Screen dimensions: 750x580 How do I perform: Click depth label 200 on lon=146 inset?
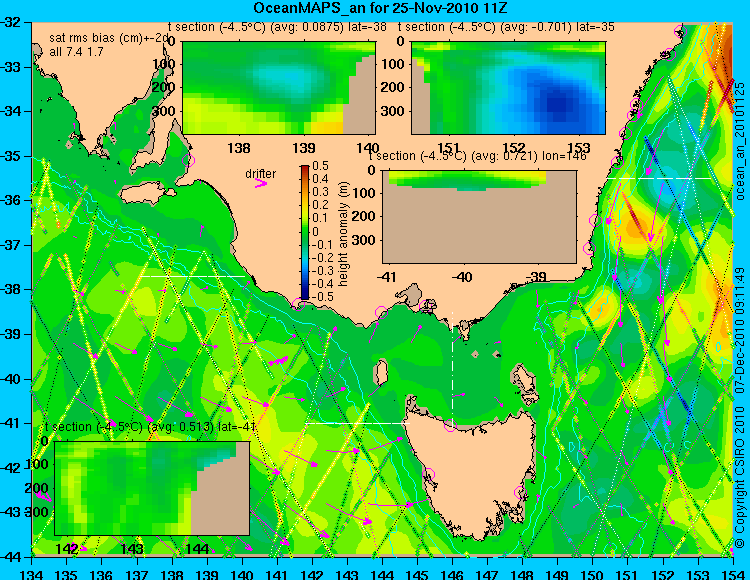point(366,216)
